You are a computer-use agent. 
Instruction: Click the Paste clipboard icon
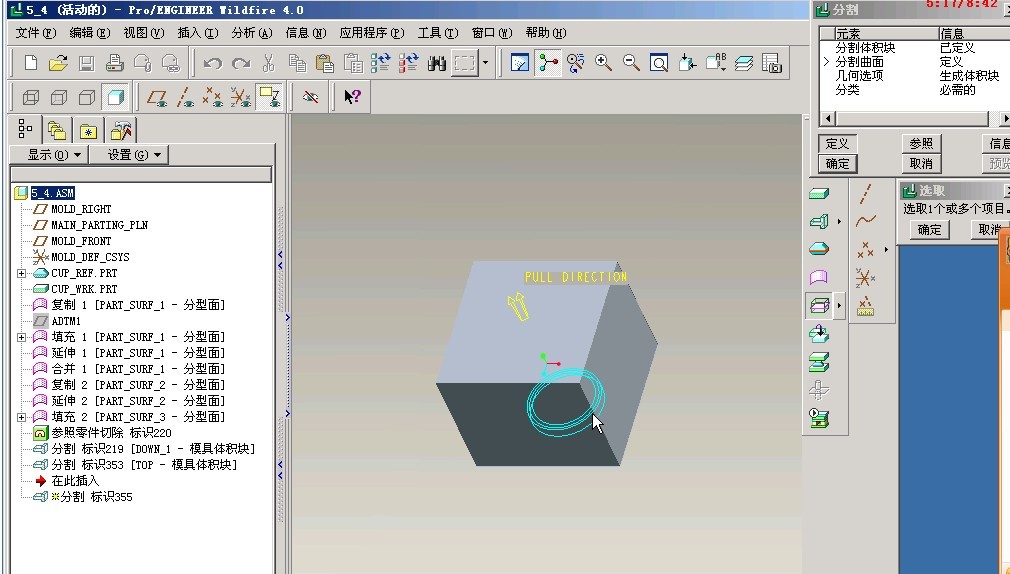click(325, 62)
